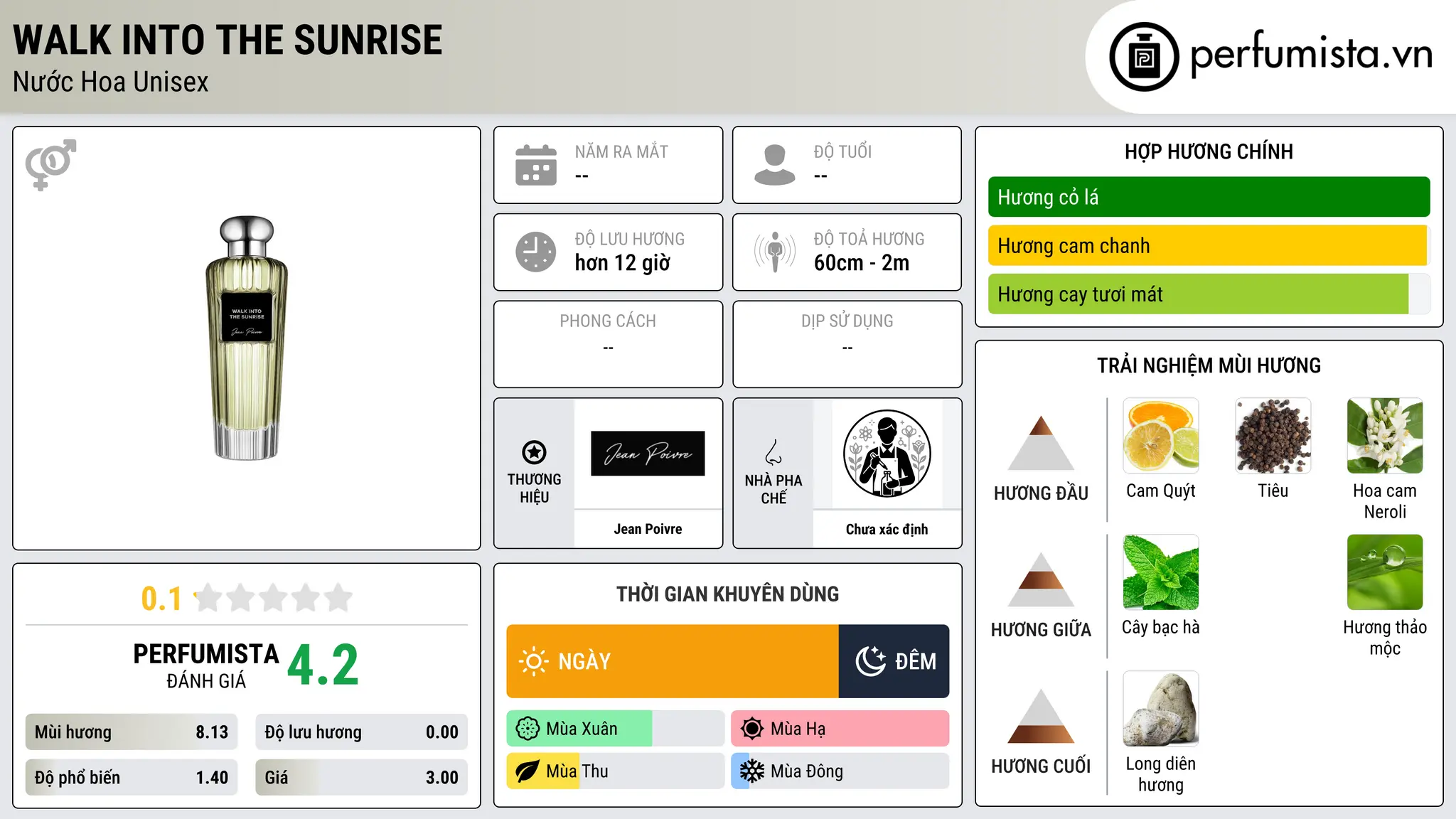Click the Chưa xác định perfumer label

tap(887, 529)
